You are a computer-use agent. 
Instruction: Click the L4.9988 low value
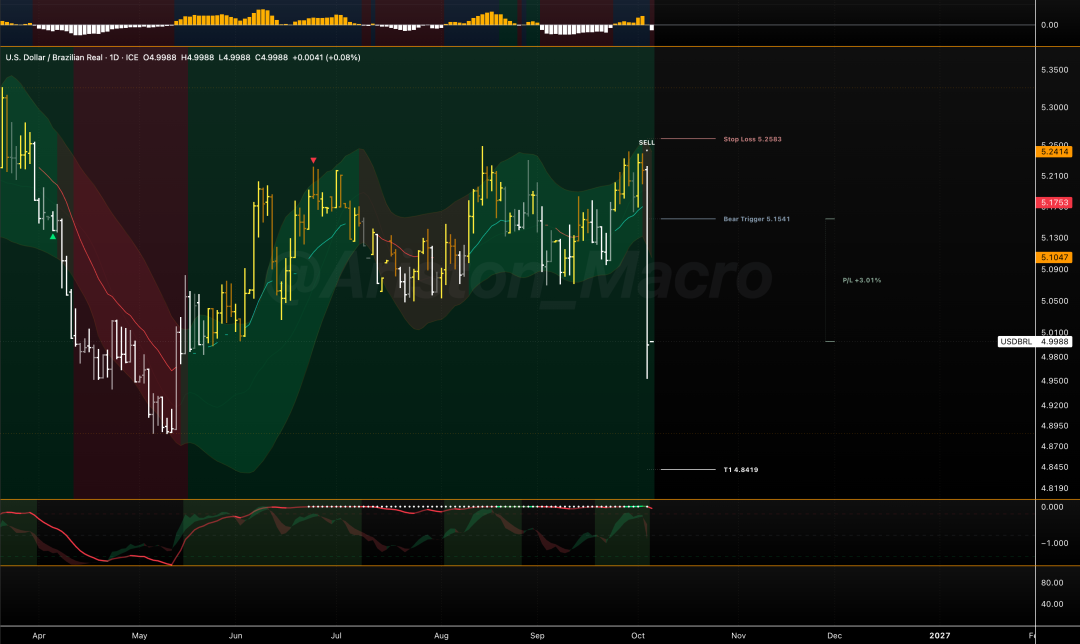click(x=234, y=57)
